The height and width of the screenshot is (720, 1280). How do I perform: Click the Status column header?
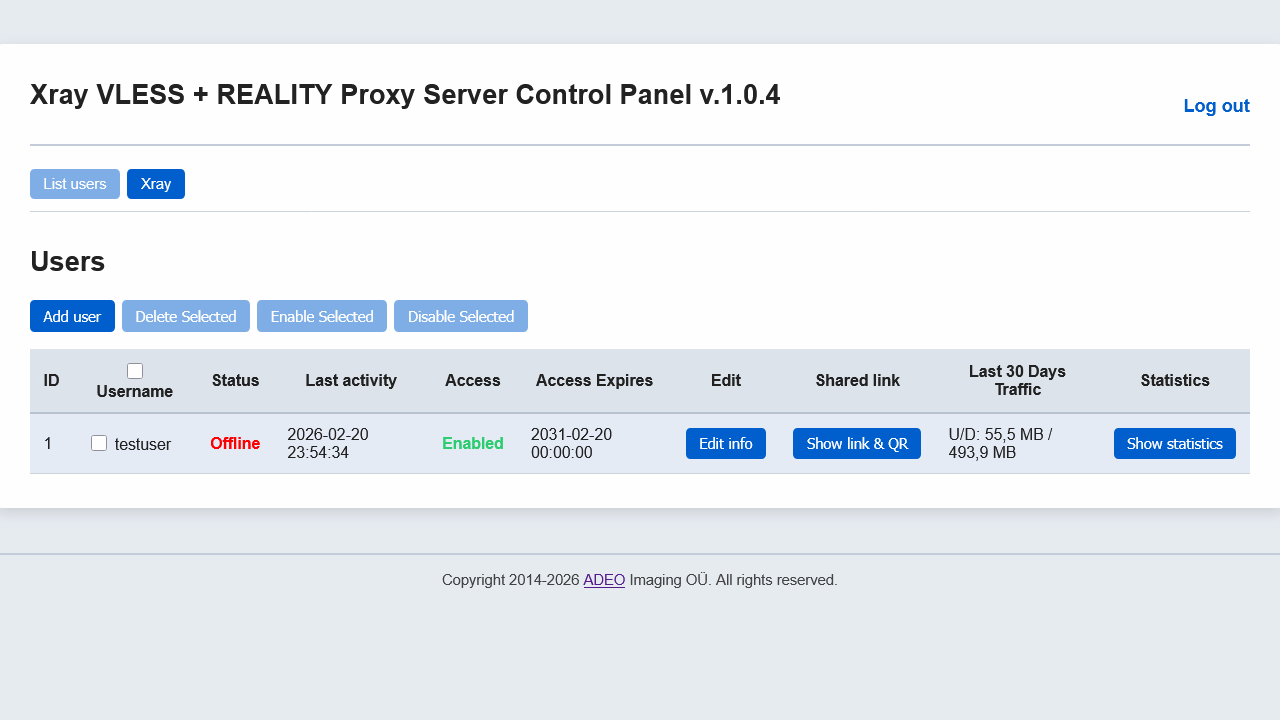pyautogui.click(x=236, y=380)
